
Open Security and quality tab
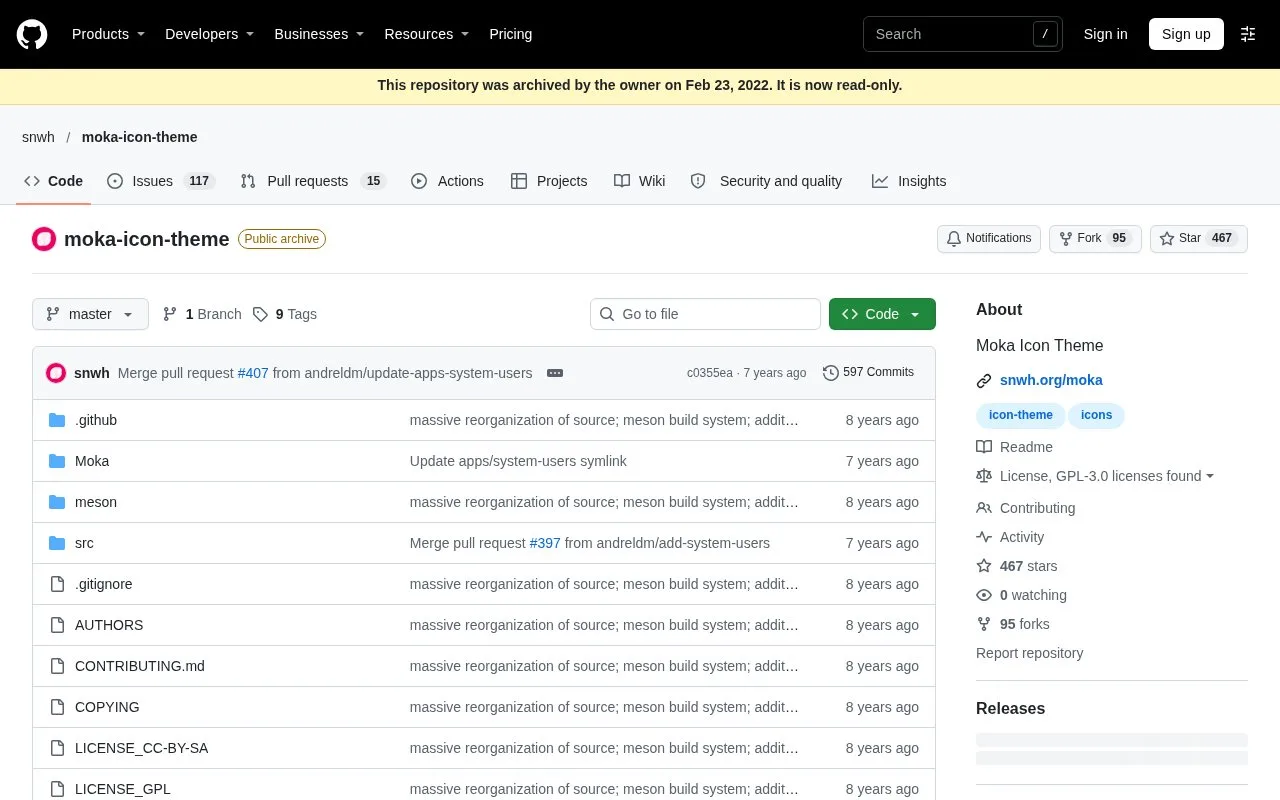[x=767, y=181]
